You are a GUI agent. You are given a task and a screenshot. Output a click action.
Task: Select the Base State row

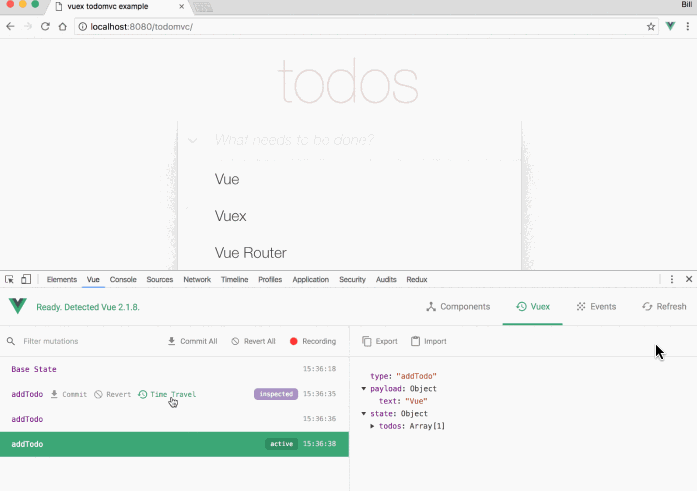point(174,369)
